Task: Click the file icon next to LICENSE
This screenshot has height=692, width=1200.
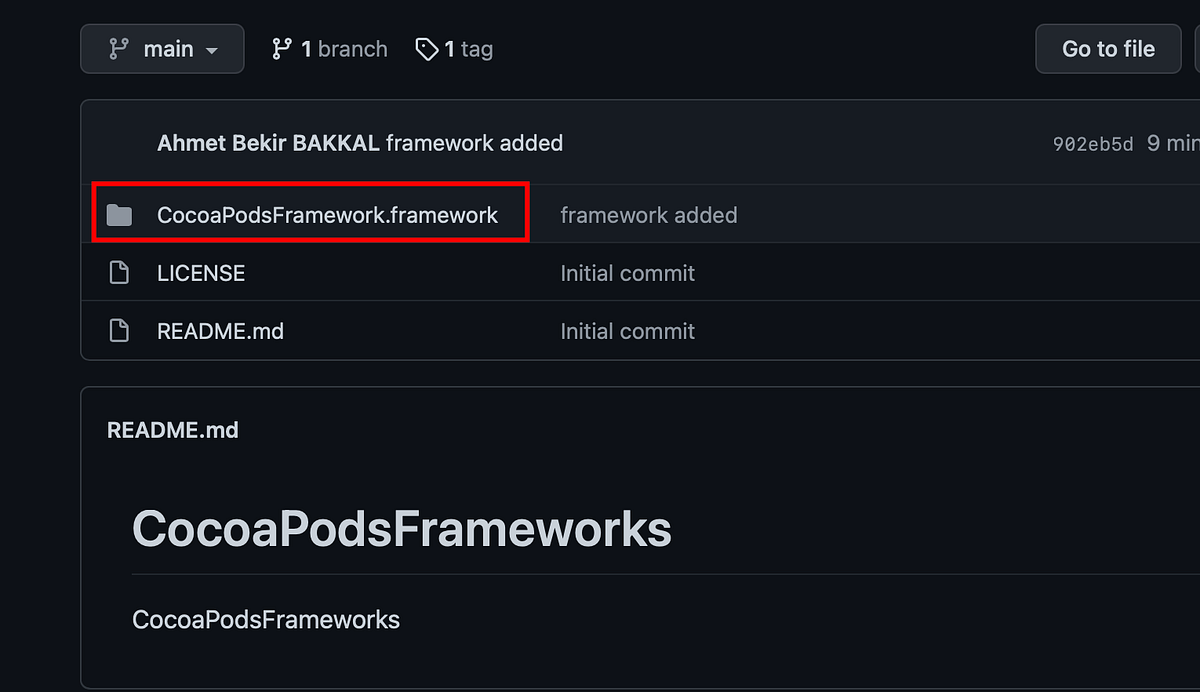Action: (119, 272)
